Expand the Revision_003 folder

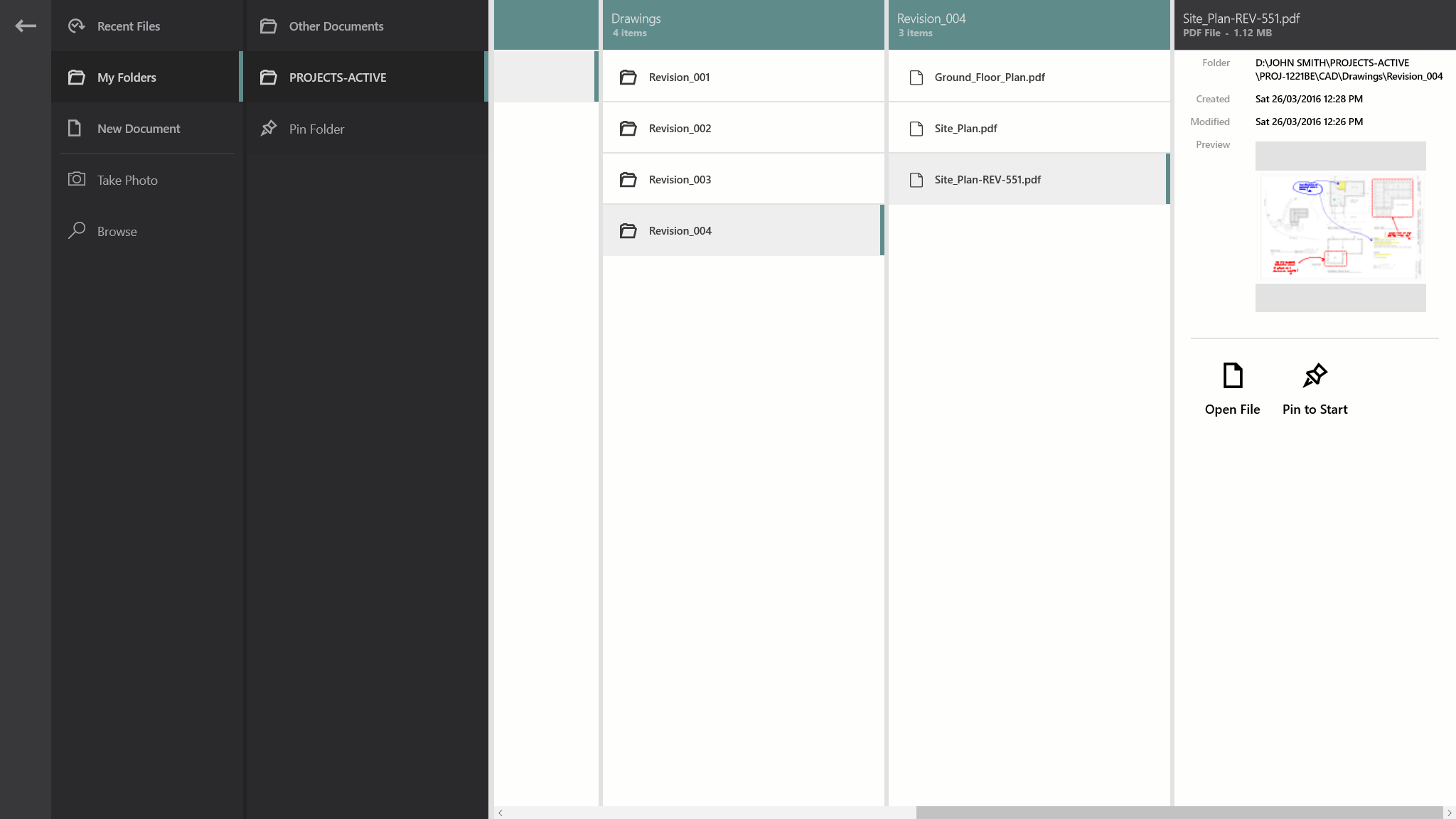click(x=680, y=180)
